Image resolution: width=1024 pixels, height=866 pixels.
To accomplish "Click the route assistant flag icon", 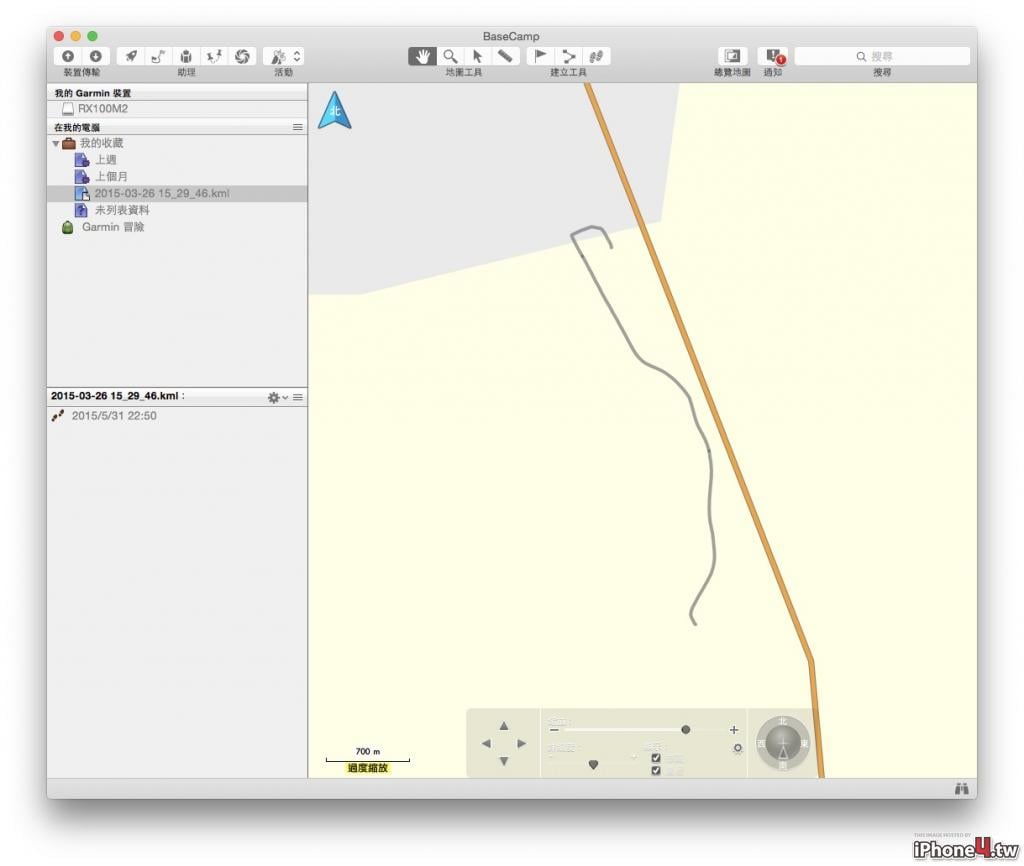I will click(158, 56).
